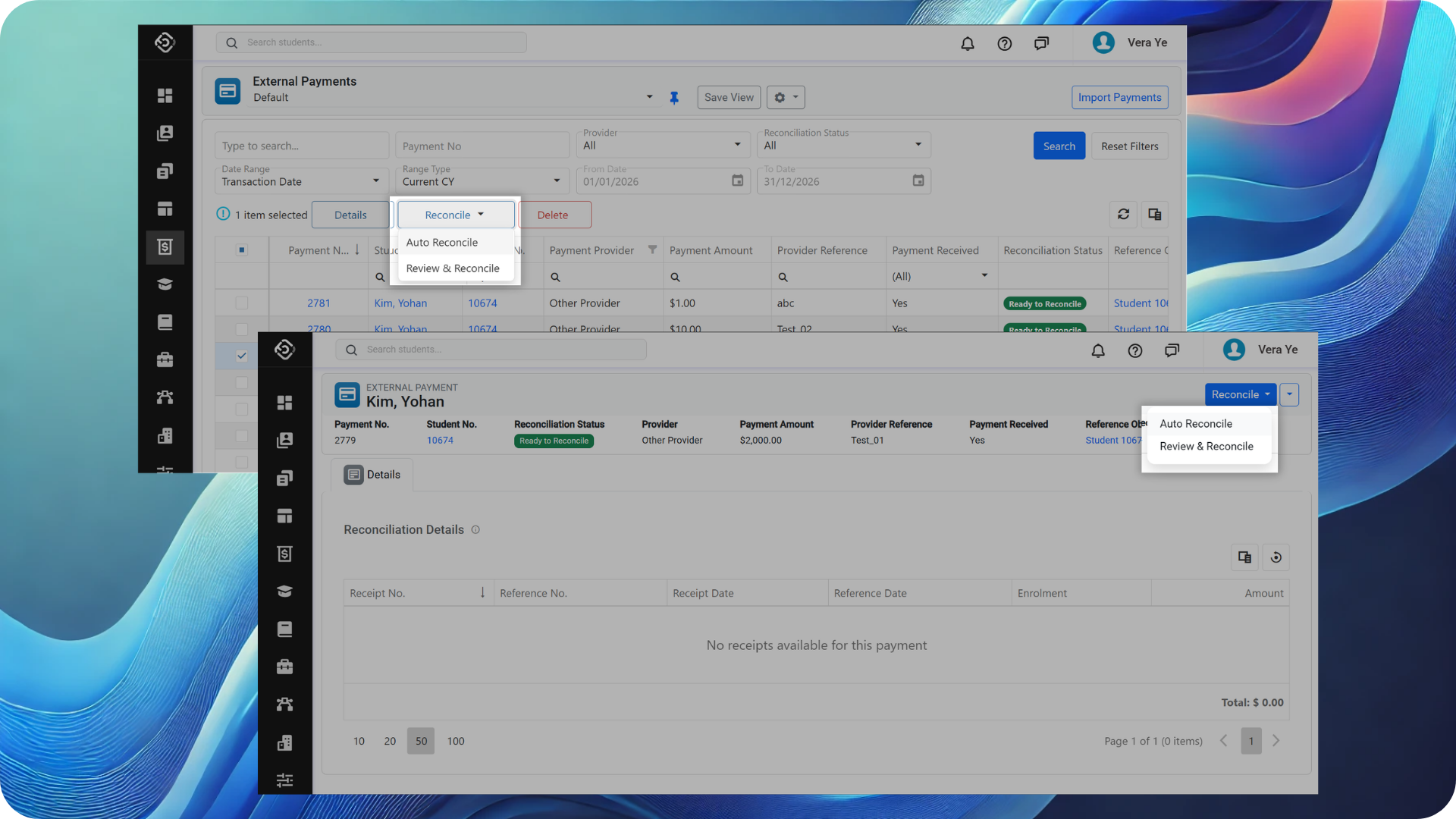Uncheck the selected row checkbox
Image resolution: width=1456 pixels, height=819 pixels.
[242, 356]
